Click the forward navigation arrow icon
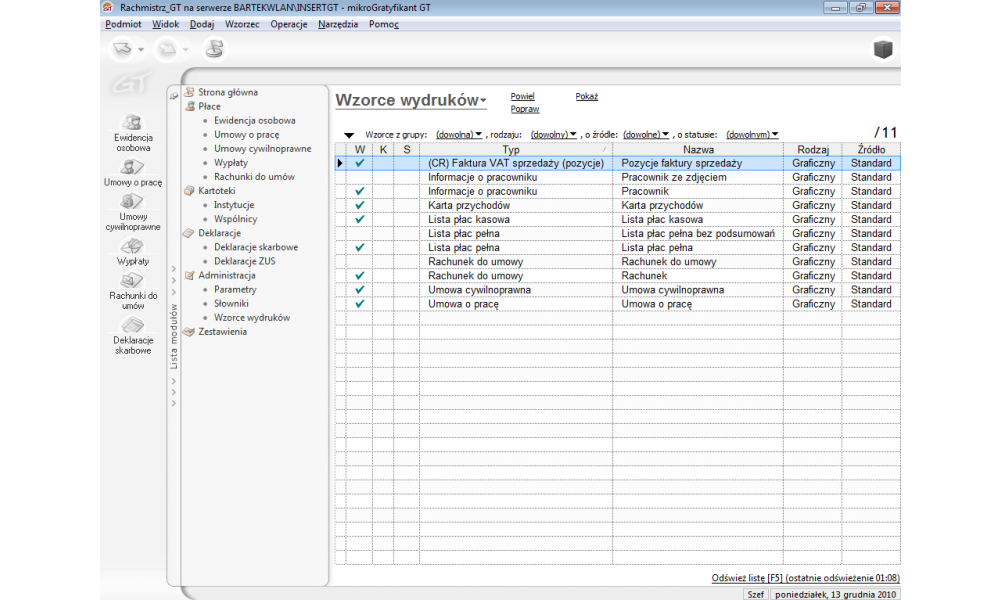This screenshot has height=600, width=1000. coord(166,48)
